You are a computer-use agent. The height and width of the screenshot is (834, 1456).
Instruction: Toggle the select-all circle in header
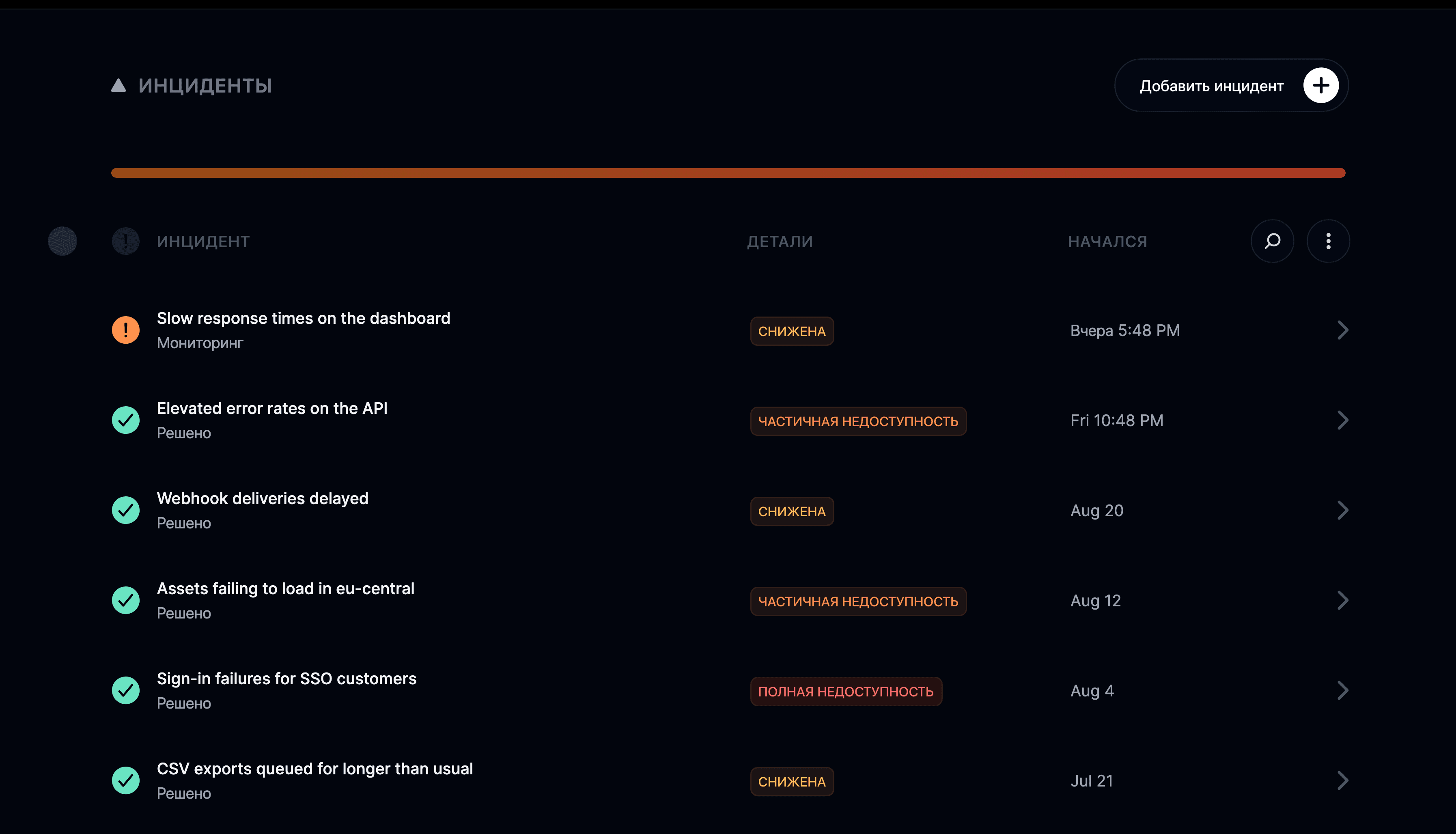click(62, 241)
